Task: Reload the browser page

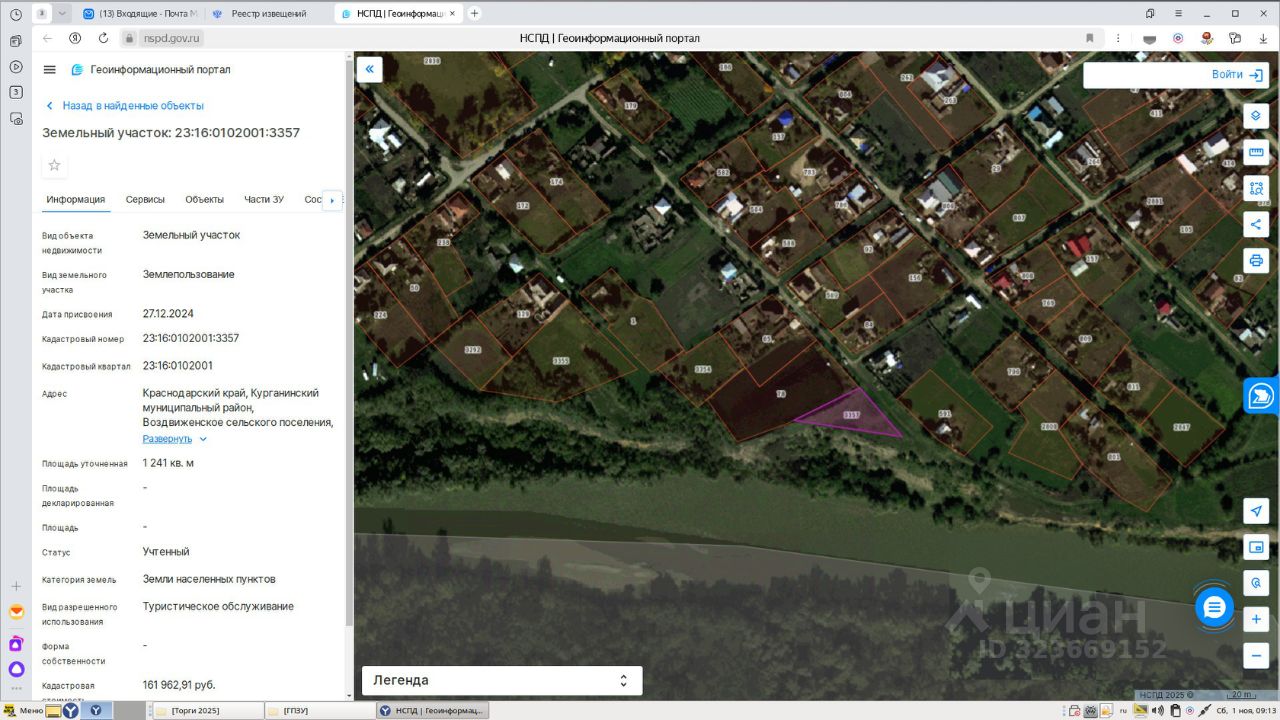Action: point(103,38)
